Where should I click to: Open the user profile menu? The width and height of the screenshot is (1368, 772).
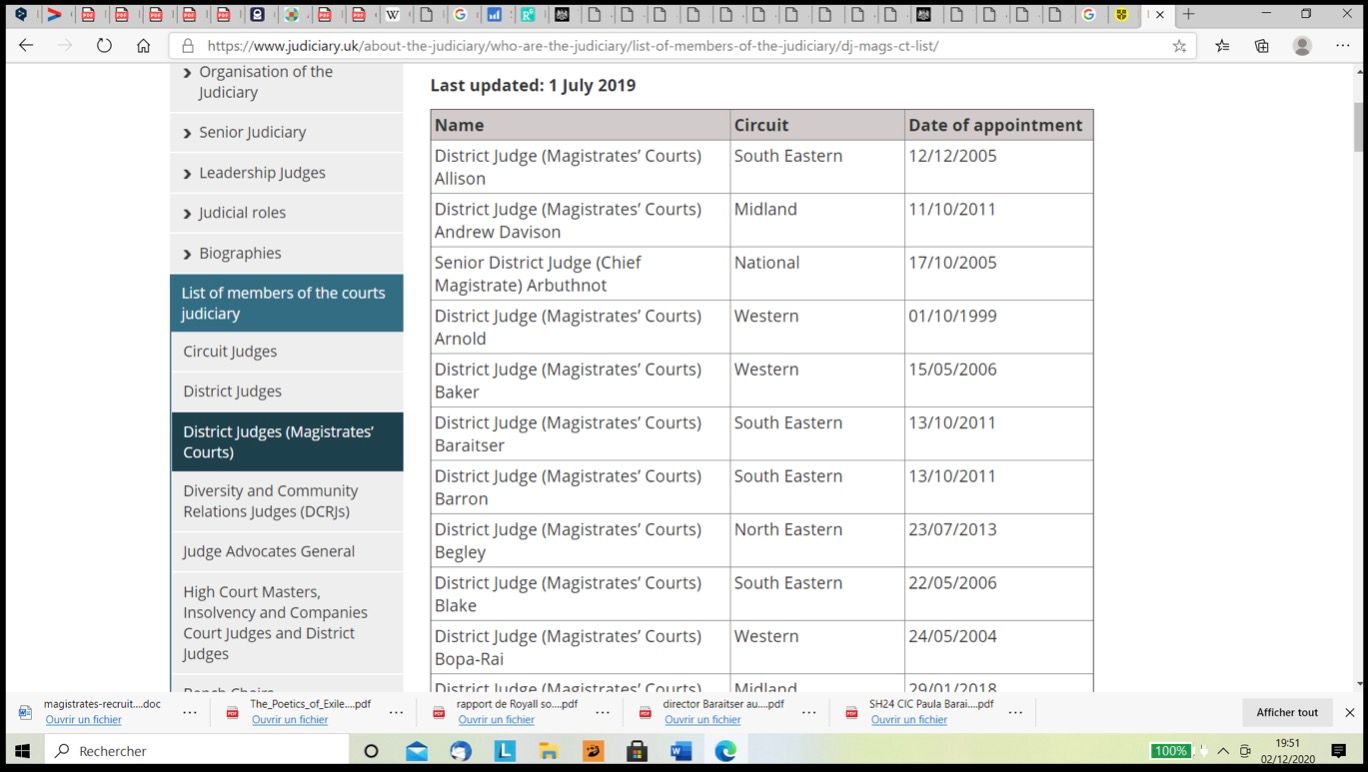(x=1302, y=46)
